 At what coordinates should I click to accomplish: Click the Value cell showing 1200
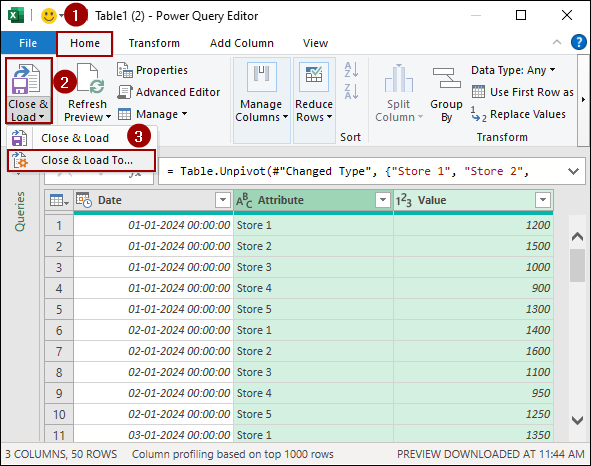tap(473, 225)
